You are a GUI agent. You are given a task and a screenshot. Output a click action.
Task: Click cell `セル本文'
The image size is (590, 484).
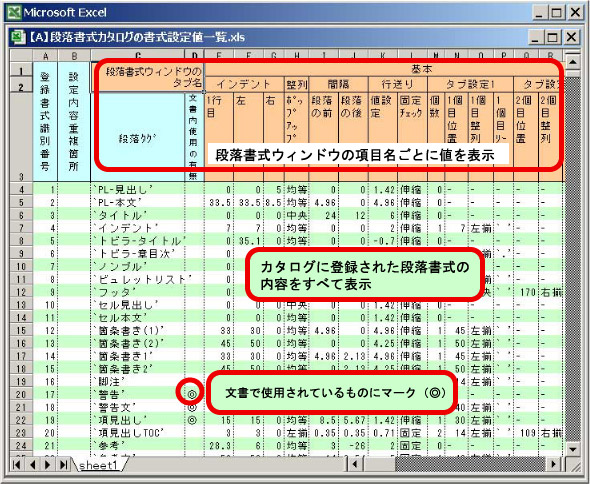click(138, 318)
